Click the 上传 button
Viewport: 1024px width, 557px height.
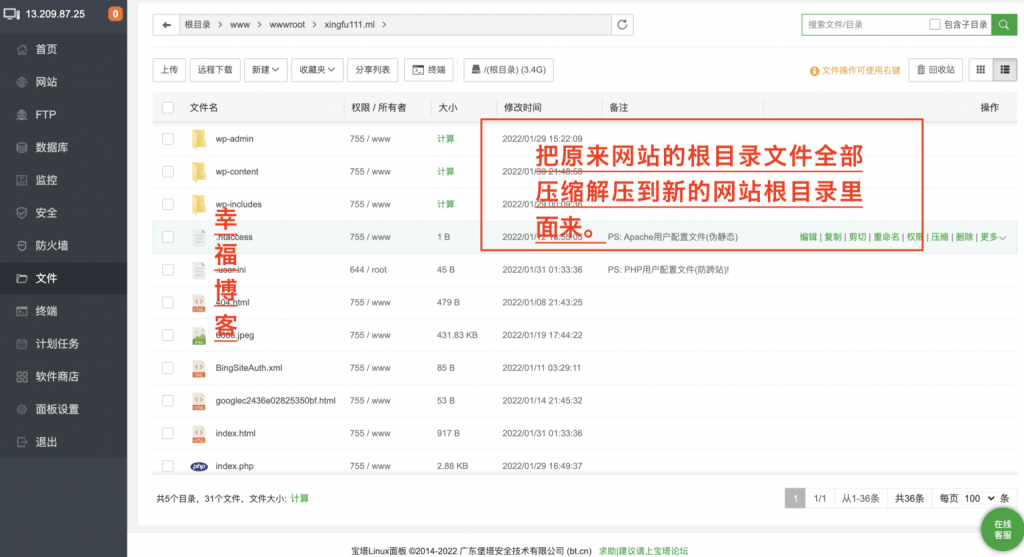(x=169, y=70)
